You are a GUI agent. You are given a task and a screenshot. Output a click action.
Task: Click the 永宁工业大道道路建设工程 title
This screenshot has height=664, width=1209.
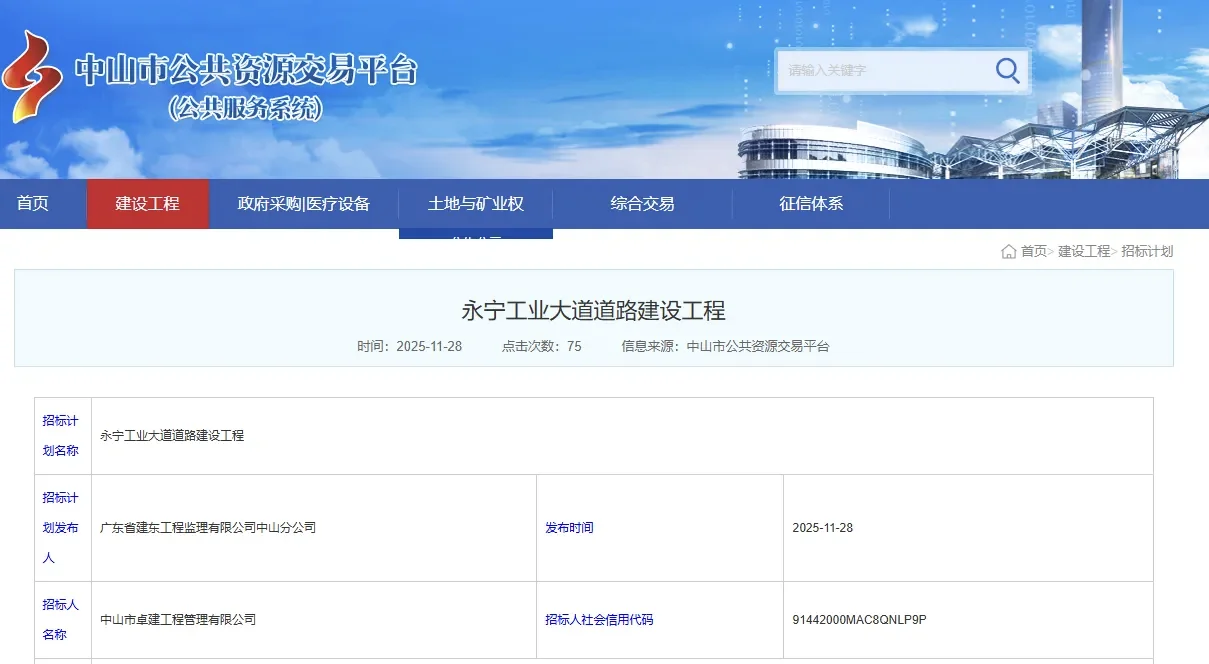coord(604,310)
